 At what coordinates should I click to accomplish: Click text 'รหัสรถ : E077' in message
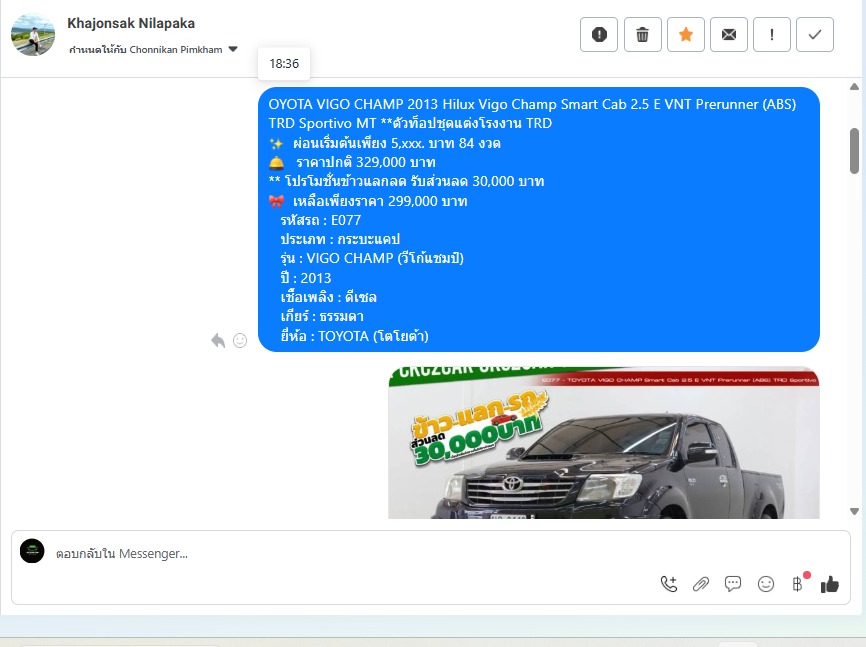[320, 220]
